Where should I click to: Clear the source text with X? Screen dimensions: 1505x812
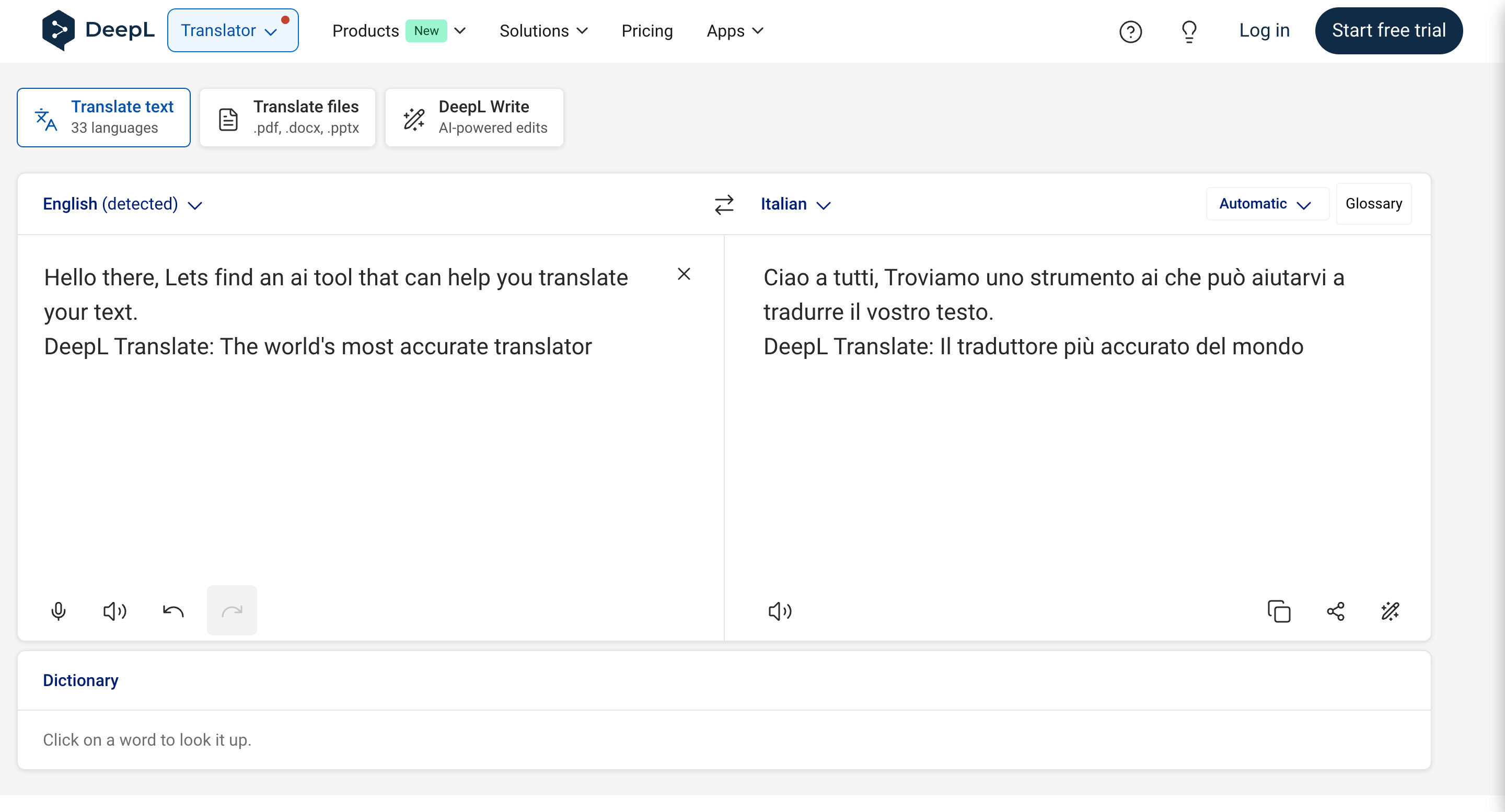pyautogui.click(x=684, y=274)
